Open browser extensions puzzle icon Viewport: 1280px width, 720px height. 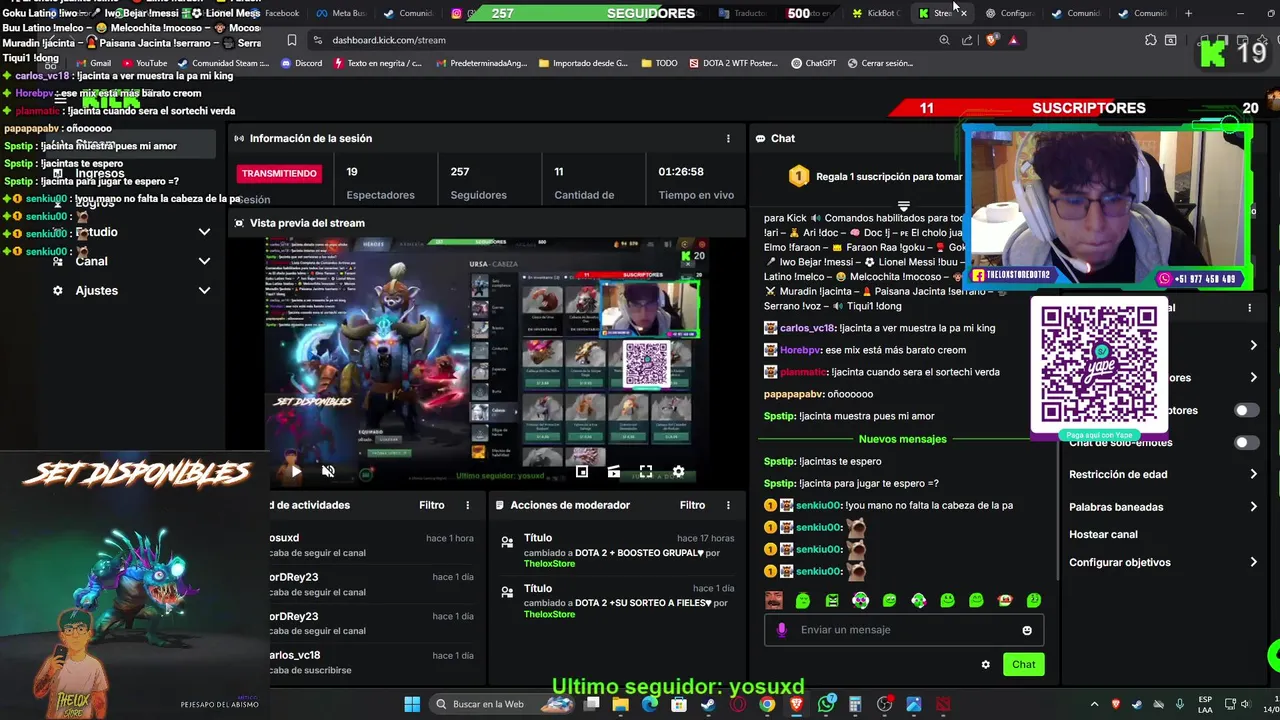[x=1150, y=40]
